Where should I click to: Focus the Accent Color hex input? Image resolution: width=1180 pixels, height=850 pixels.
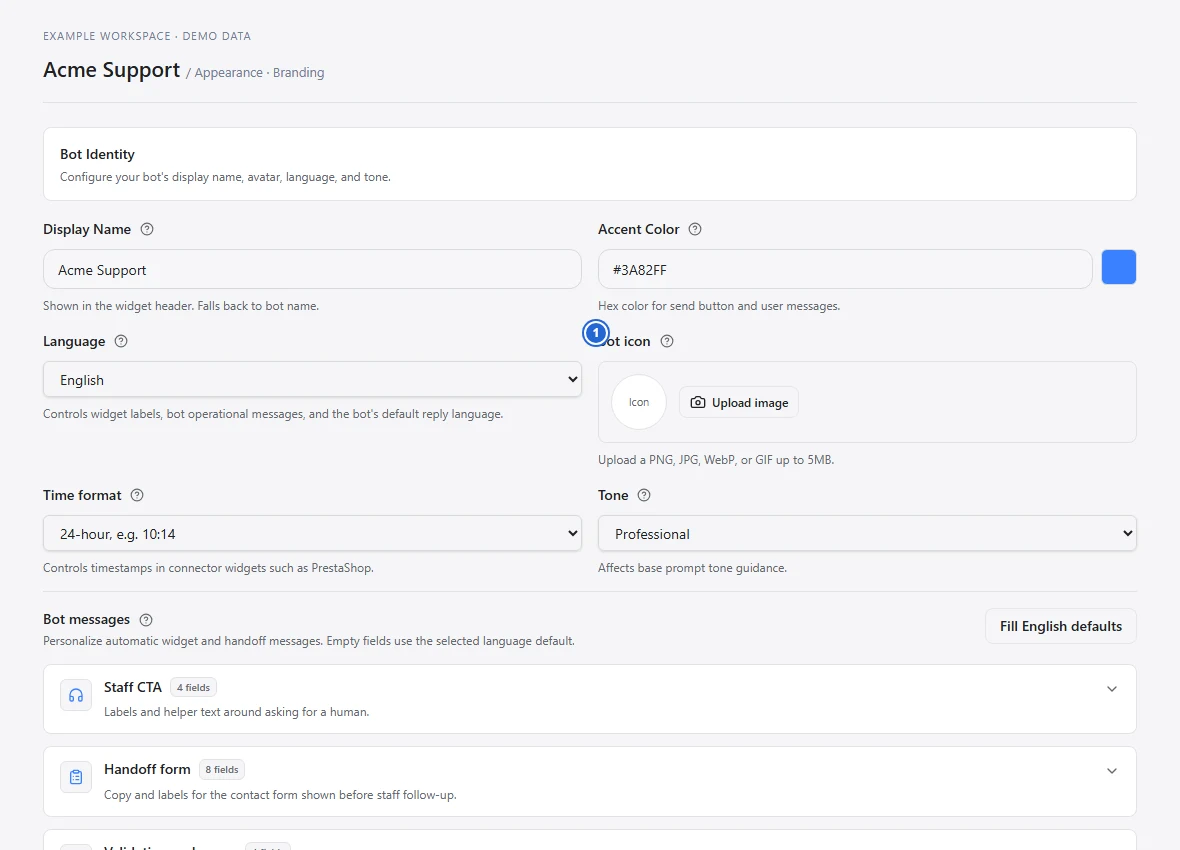[844, 269]
